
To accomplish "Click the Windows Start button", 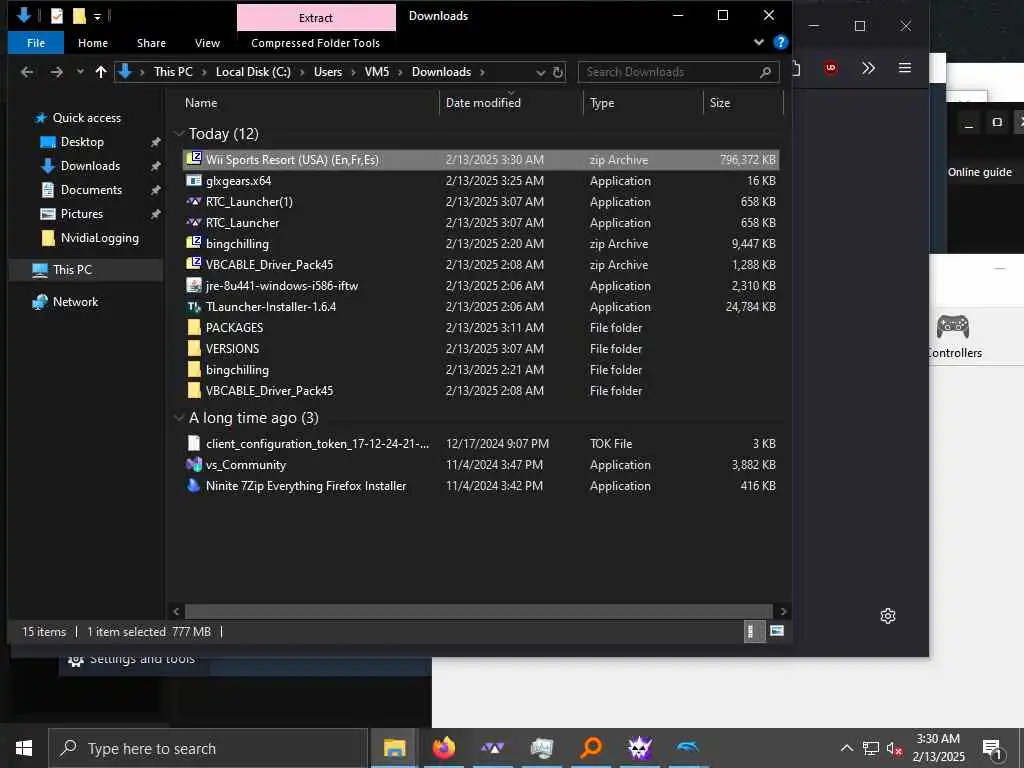I will click(x=24, y=748).
